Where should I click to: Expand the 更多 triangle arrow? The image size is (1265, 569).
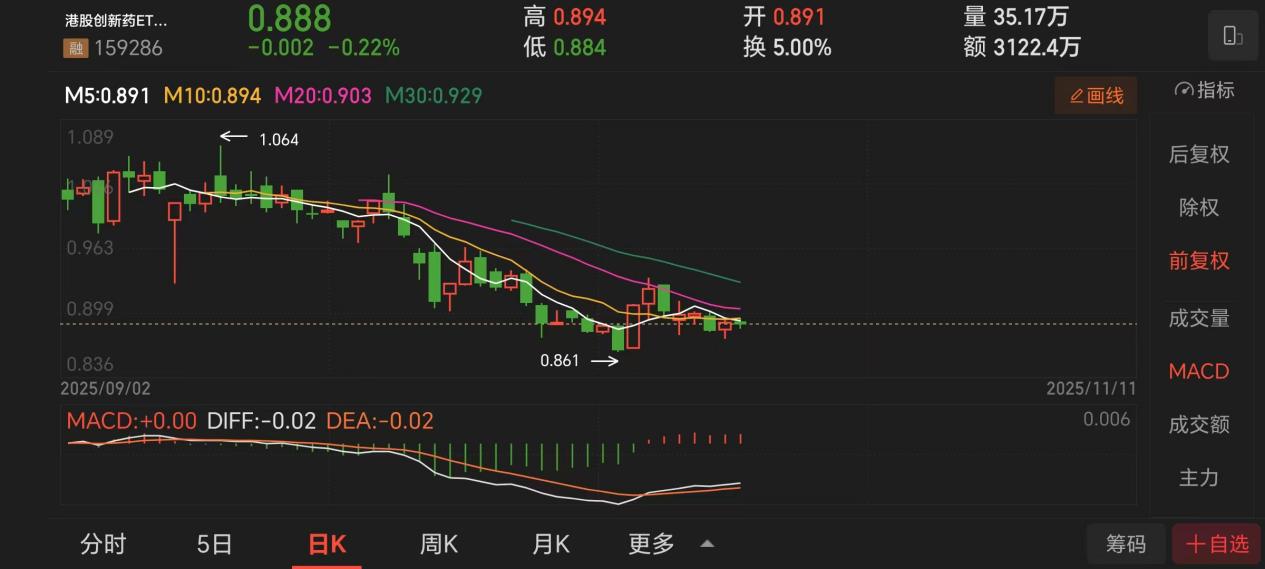(x=707, y=544)
